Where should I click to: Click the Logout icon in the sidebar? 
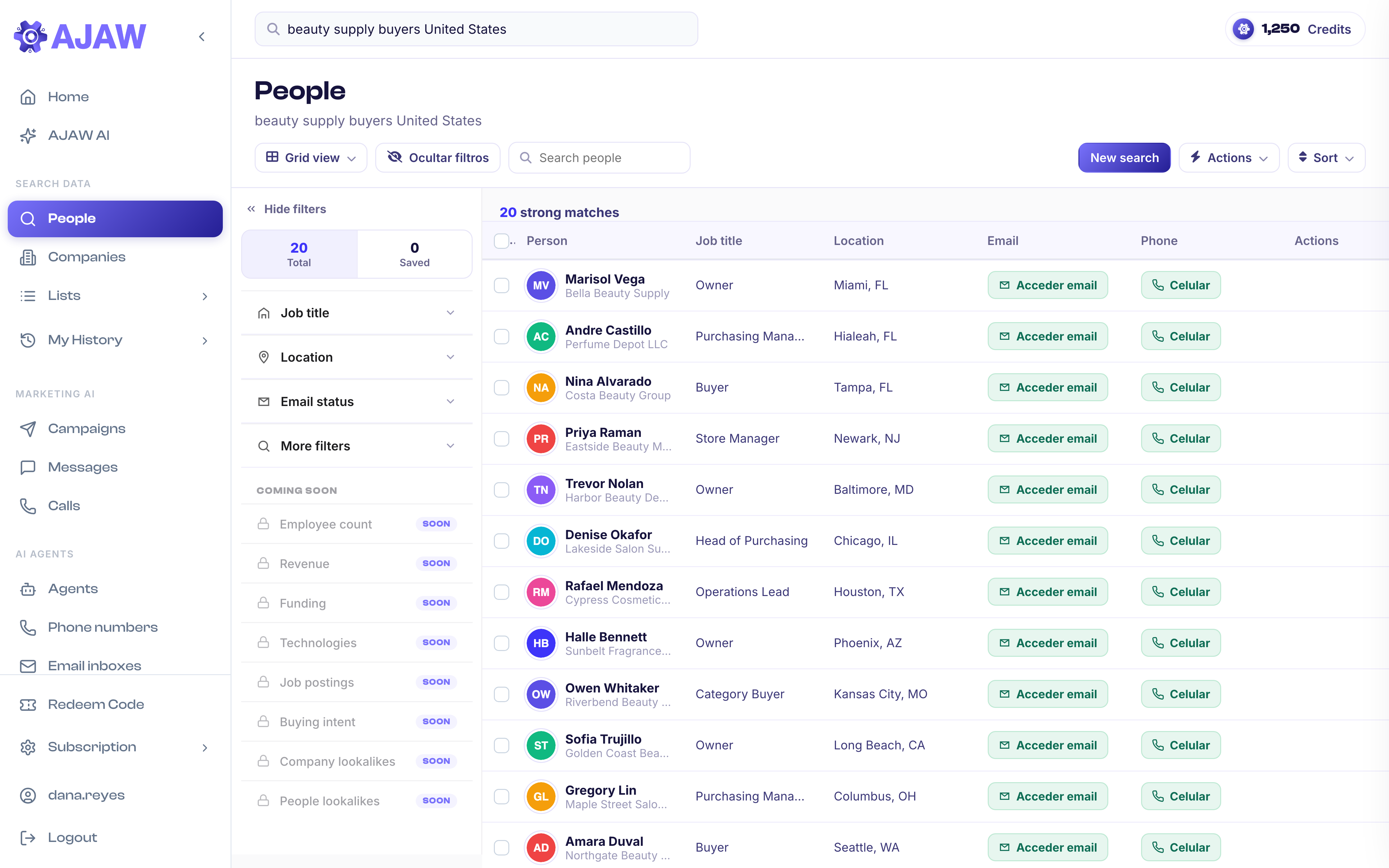(28, 837)
